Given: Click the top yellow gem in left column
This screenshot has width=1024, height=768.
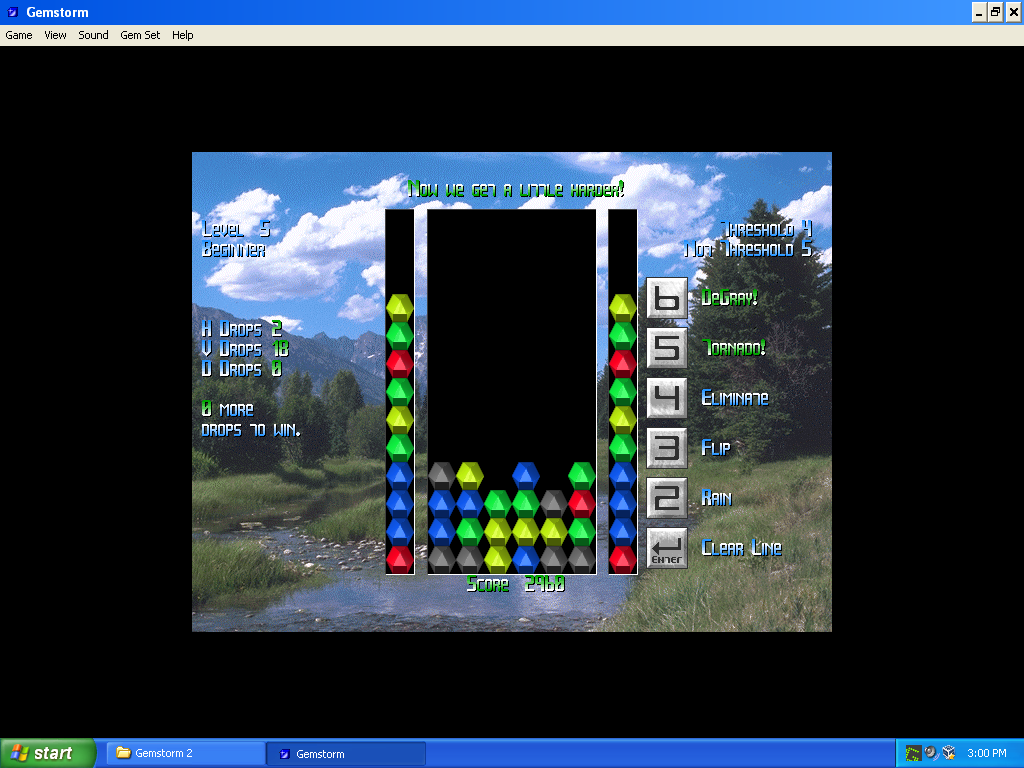Looking at the screenshot, I should tap(400, 307).
